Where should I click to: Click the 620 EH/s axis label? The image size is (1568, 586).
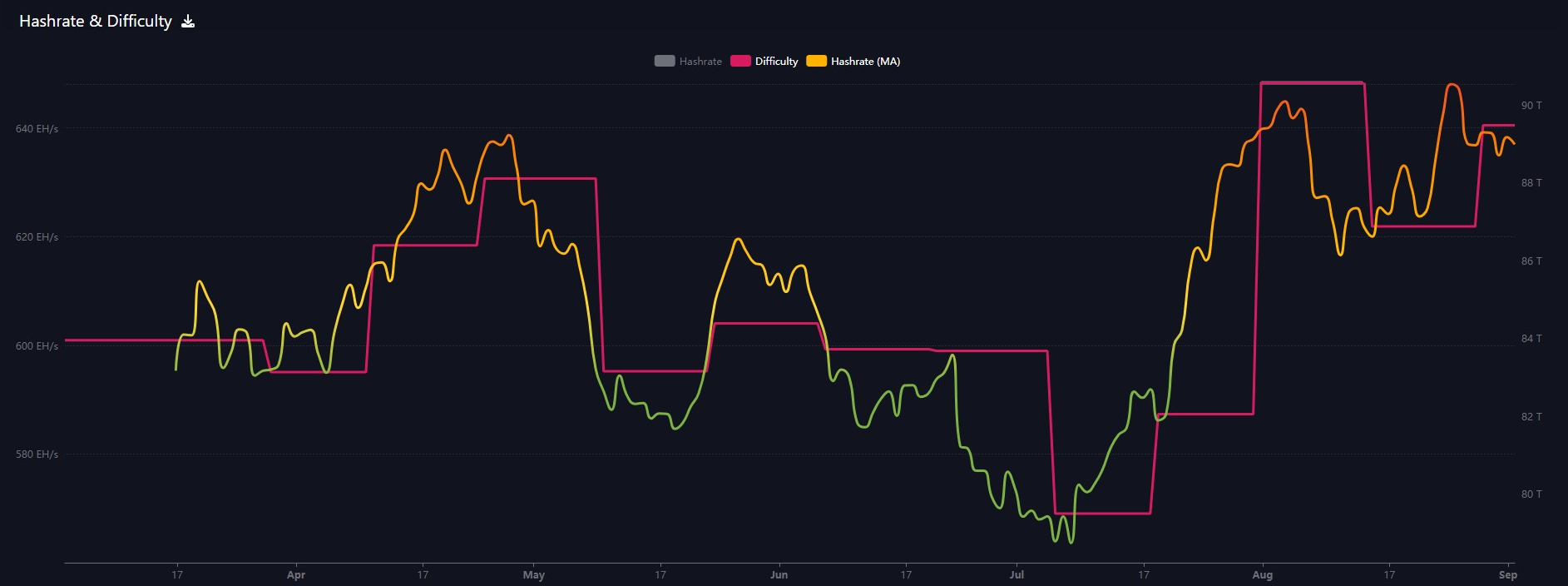(x=37, y=237)
